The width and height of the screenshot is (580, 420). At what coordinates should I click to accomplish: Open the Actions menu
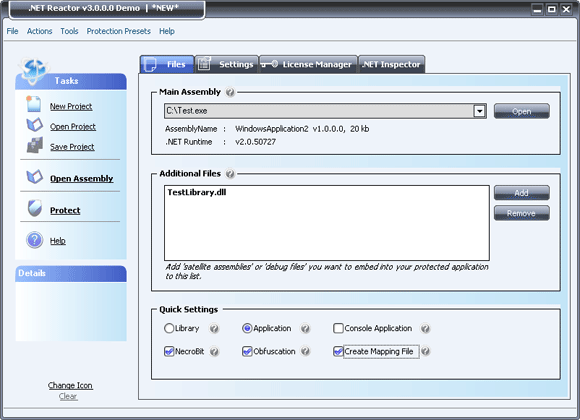39,31
